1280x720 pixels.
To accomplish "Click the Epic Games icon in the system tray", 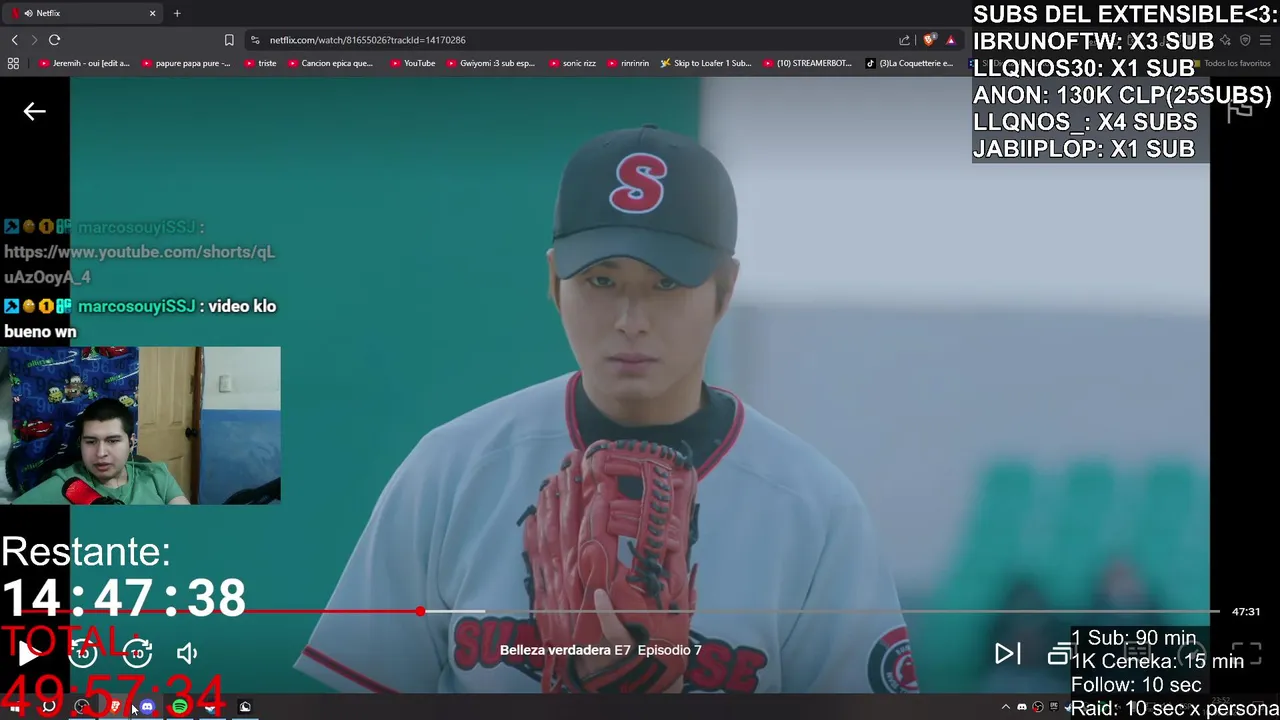I will [x=1053, y=707].
